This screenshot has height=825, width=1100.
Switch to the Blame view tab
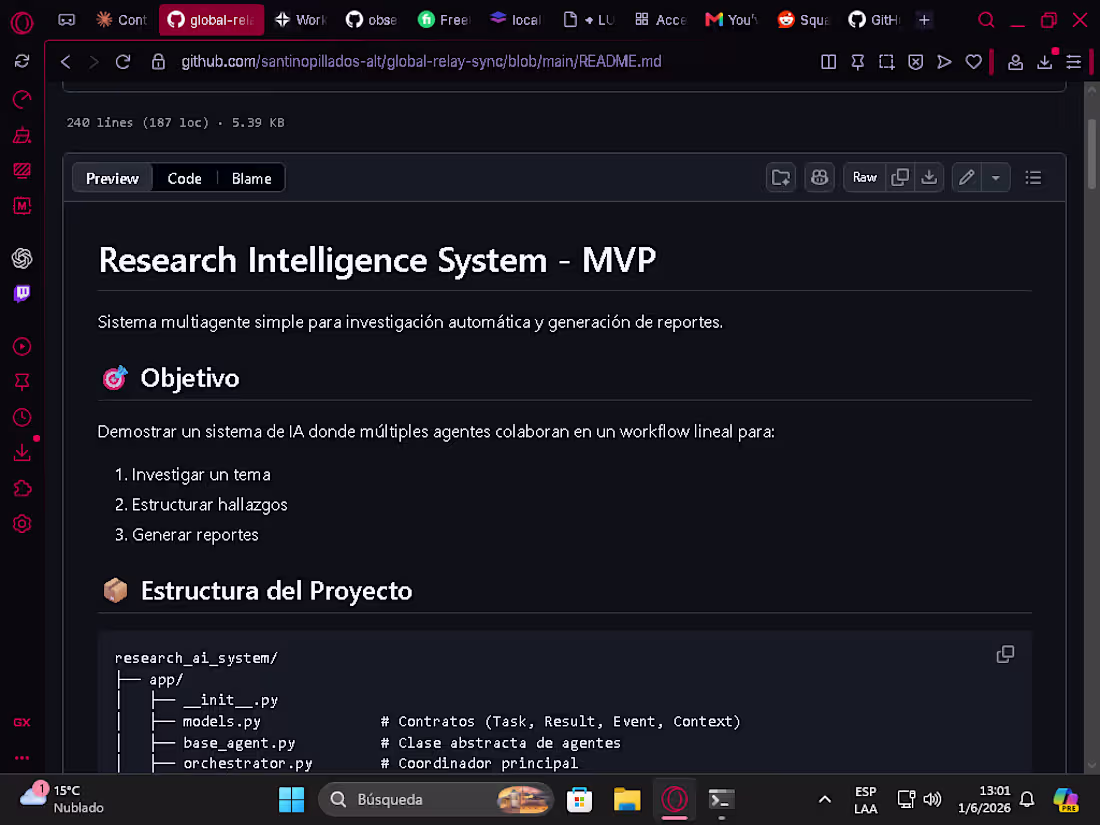pos(251,178)
